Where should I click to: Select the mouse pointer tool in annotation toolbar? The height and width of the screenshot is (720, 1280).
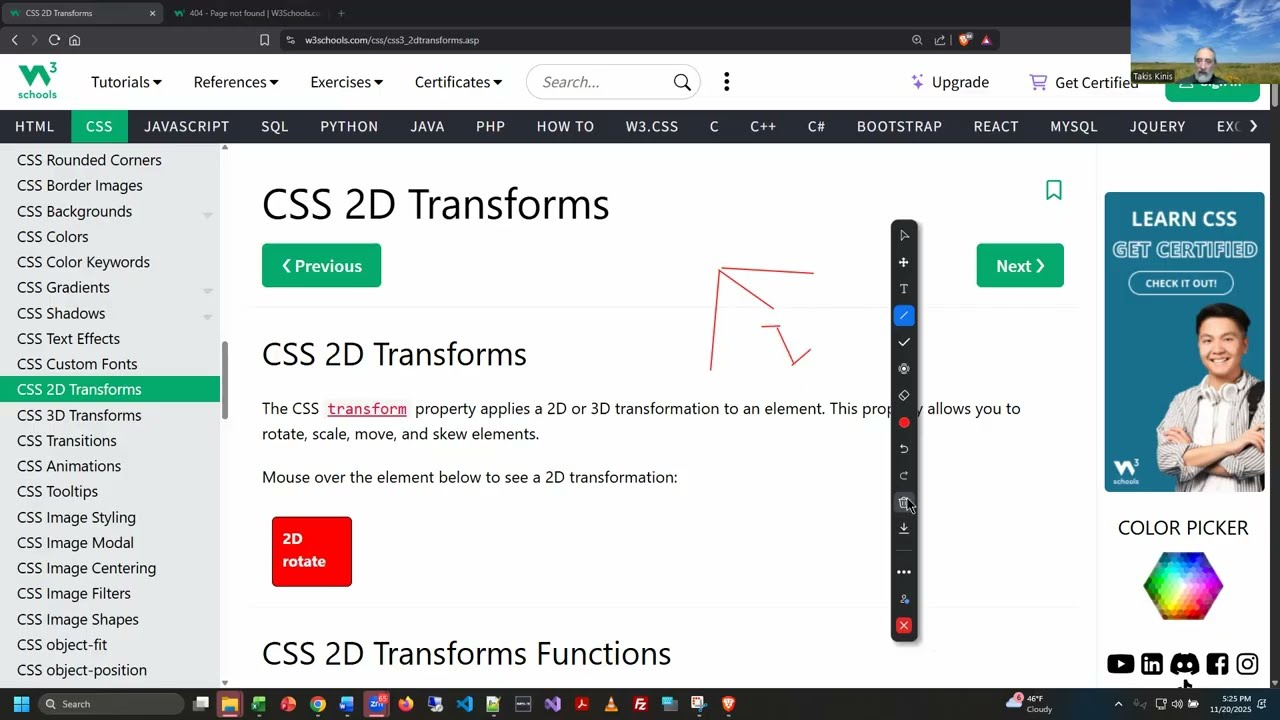tap(904, 235)
